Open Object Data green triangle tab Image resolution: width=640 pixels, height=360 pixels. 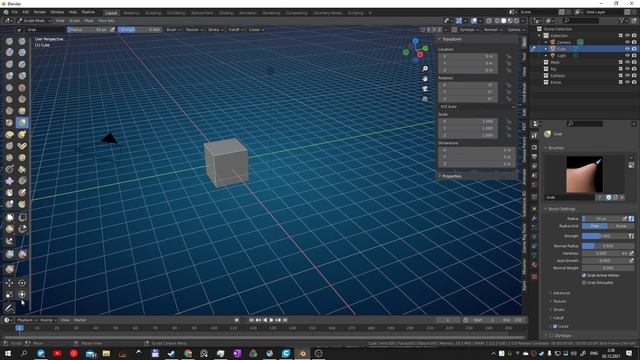click(534, 256)
